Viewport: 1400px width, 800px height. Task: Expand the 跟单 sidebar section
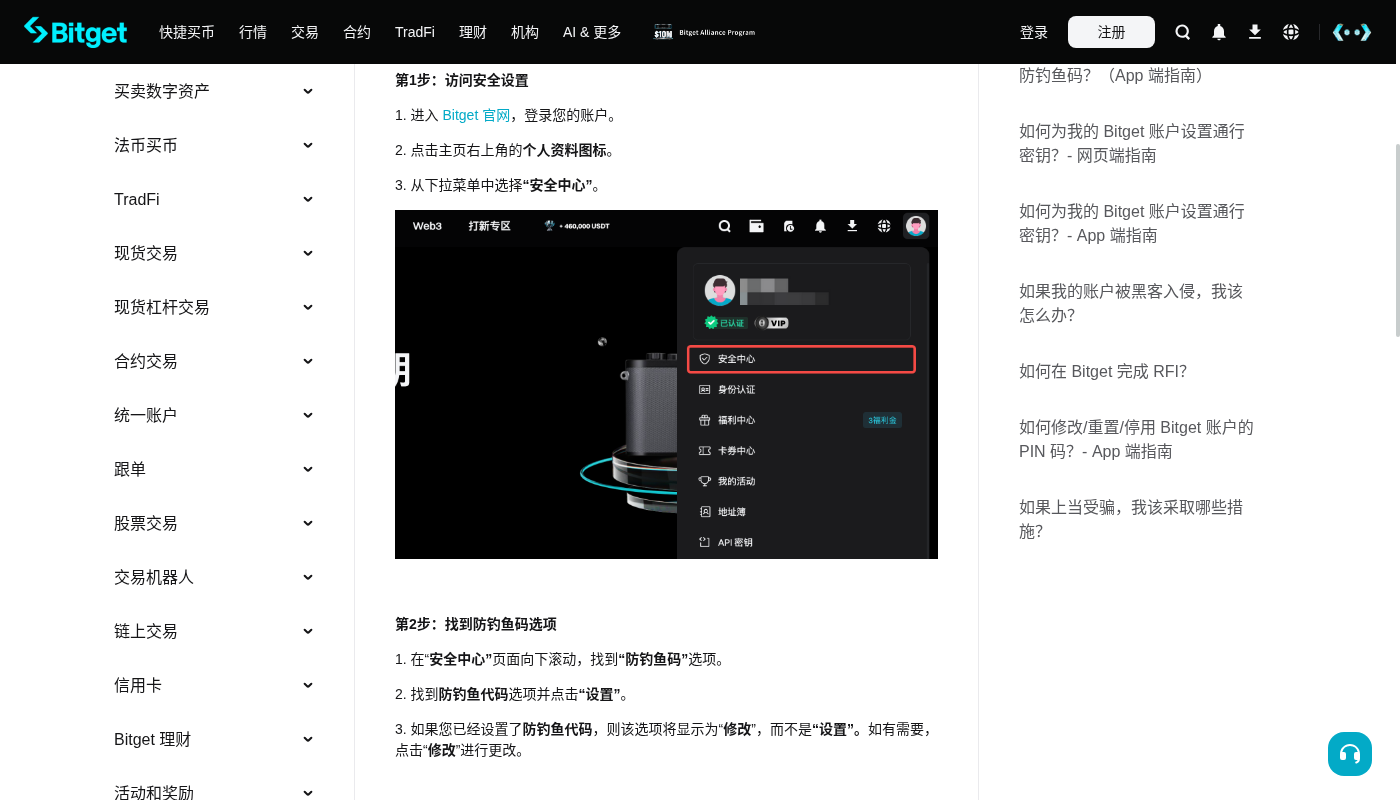click(214, 469)
